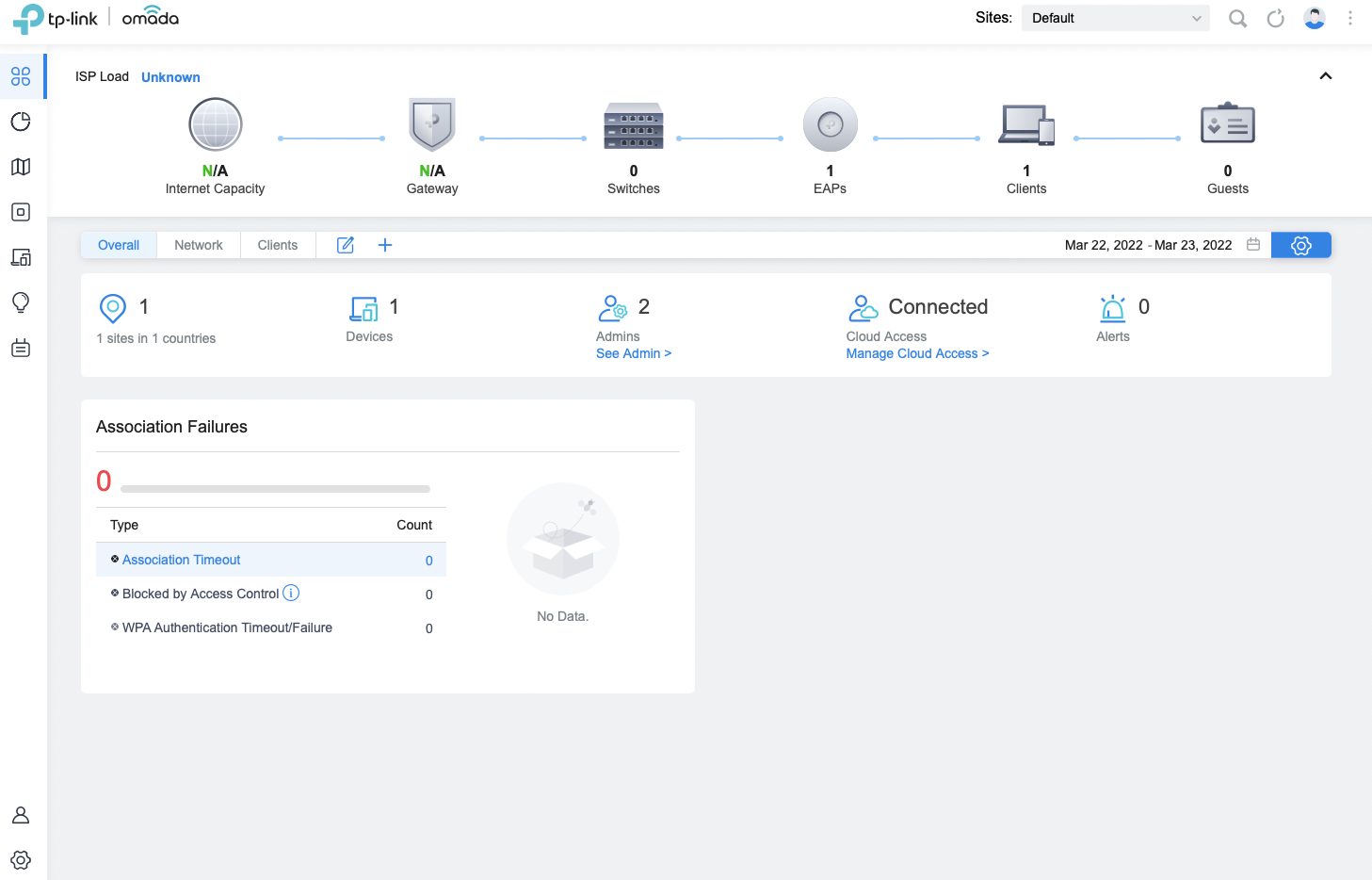Switch to the Overall tab
Screen dimensions: 1372x880
(119, 245)
